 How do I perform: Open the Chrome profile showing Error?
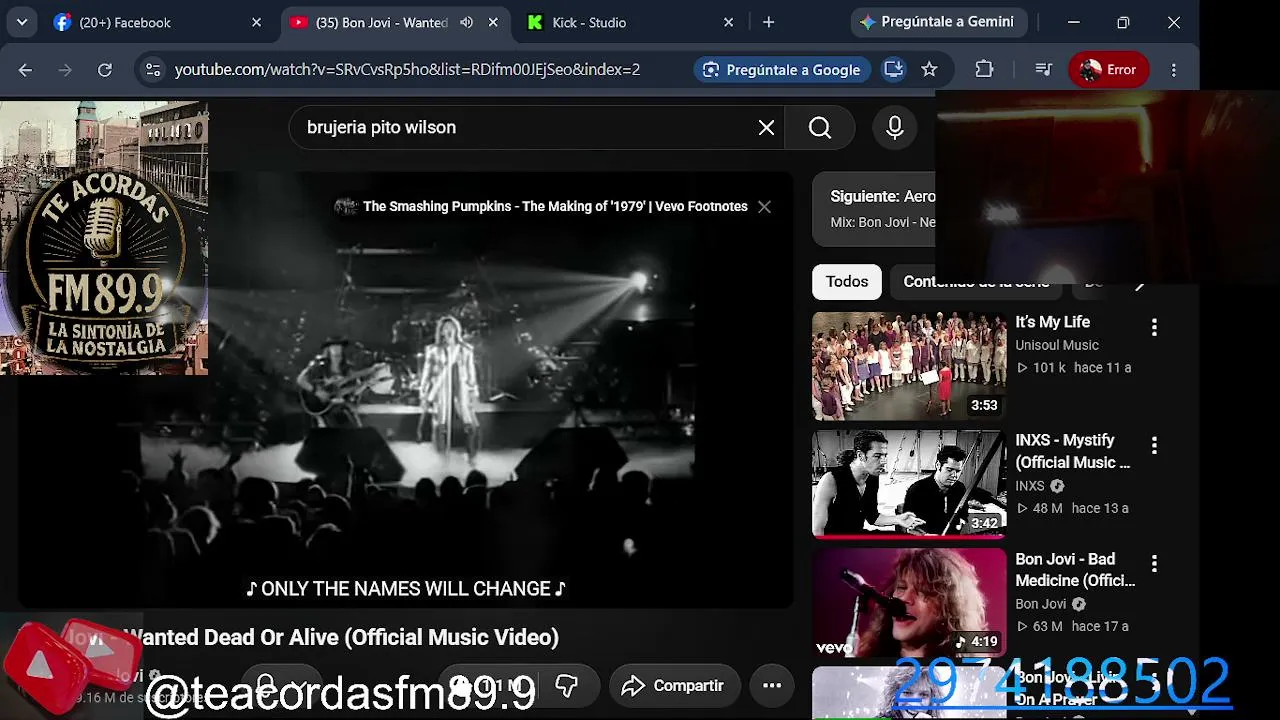coord(1108,70)
